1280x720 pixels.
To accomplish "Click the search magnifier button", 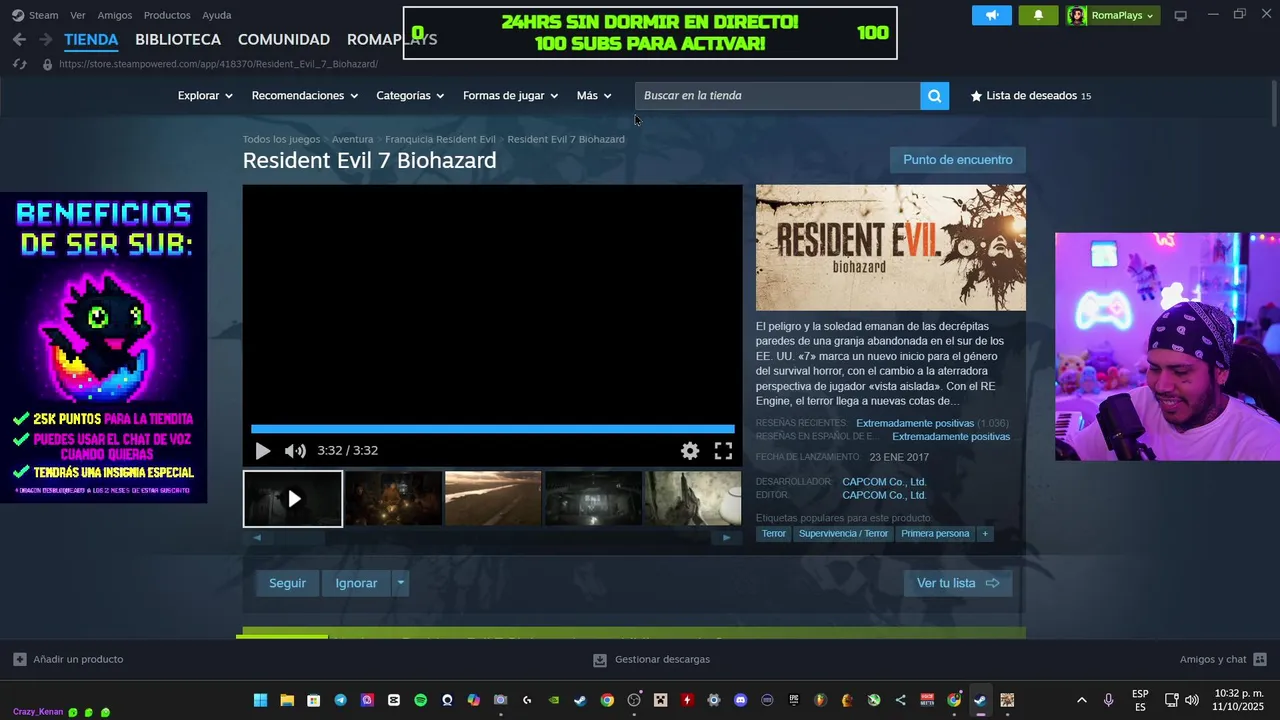I will click(934, 96).
